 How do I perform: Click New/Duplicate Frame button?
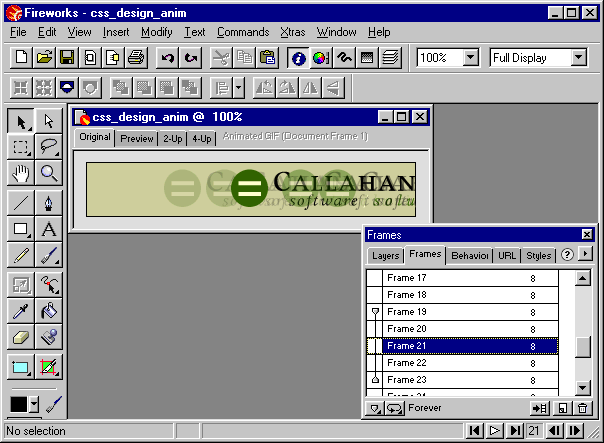click(x=563, y=408)
